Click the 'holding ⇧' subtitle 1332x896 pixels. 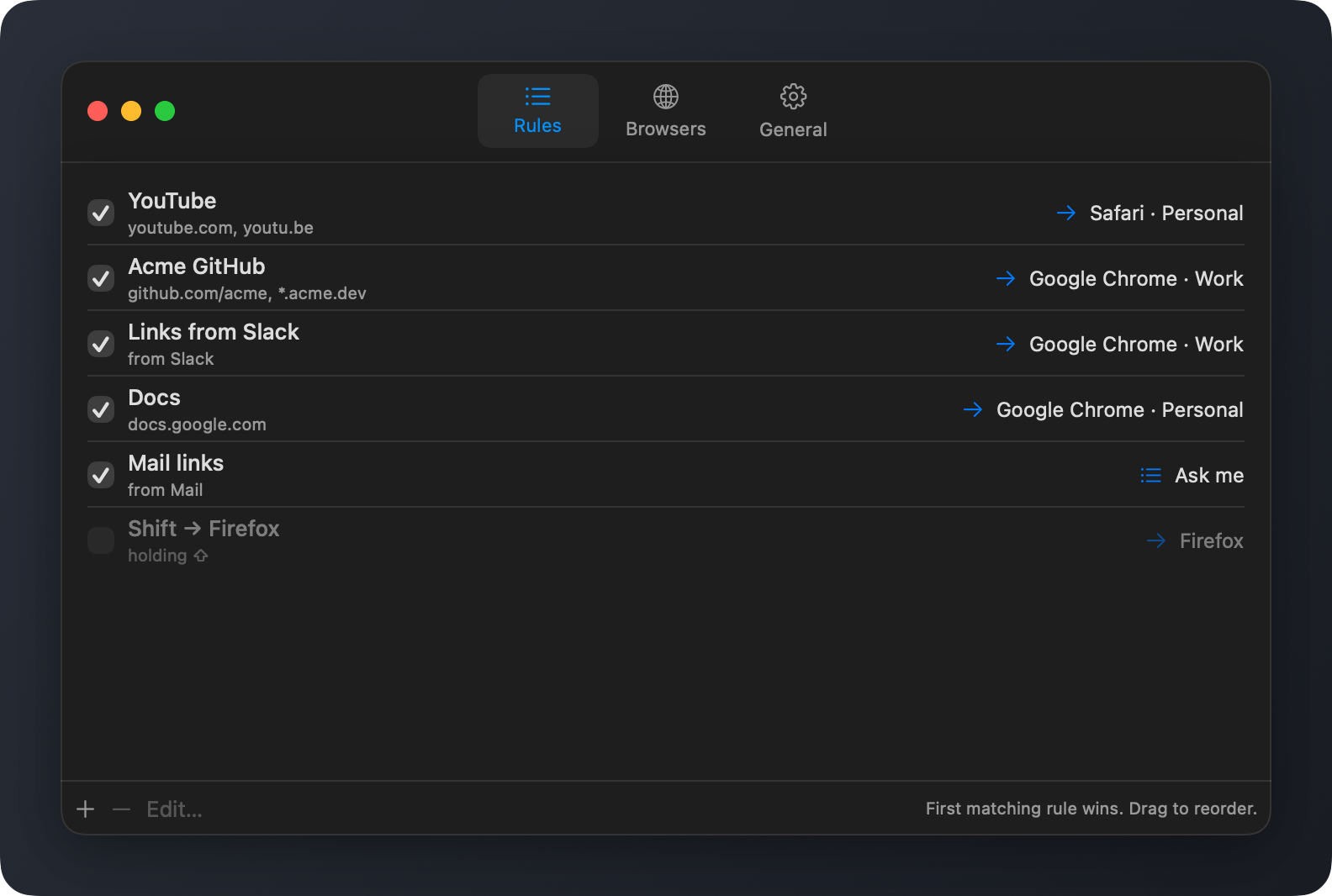(168, 556)
